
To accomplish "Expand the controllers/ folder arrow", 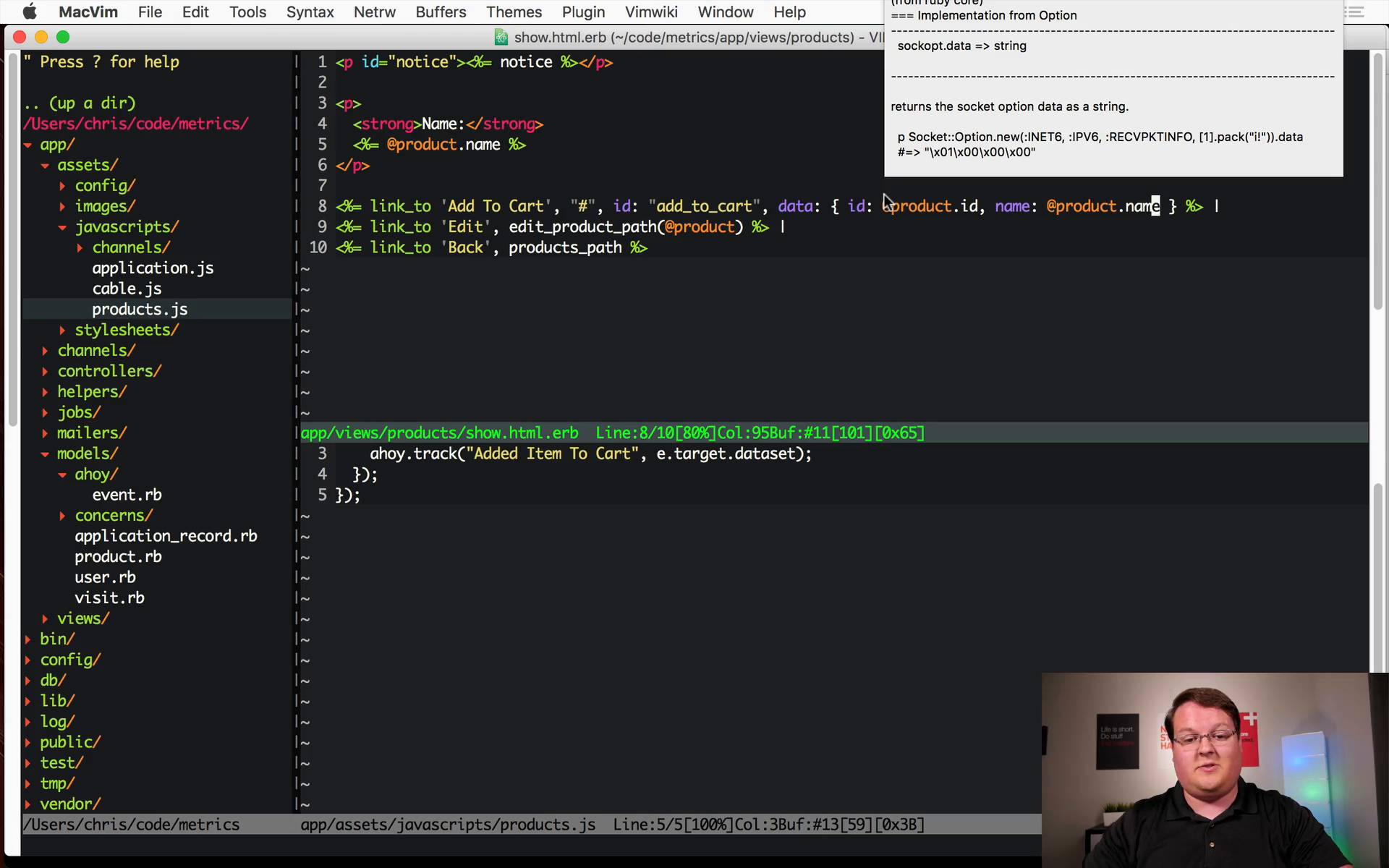I will pyautogui.click(x=45, y=372).
